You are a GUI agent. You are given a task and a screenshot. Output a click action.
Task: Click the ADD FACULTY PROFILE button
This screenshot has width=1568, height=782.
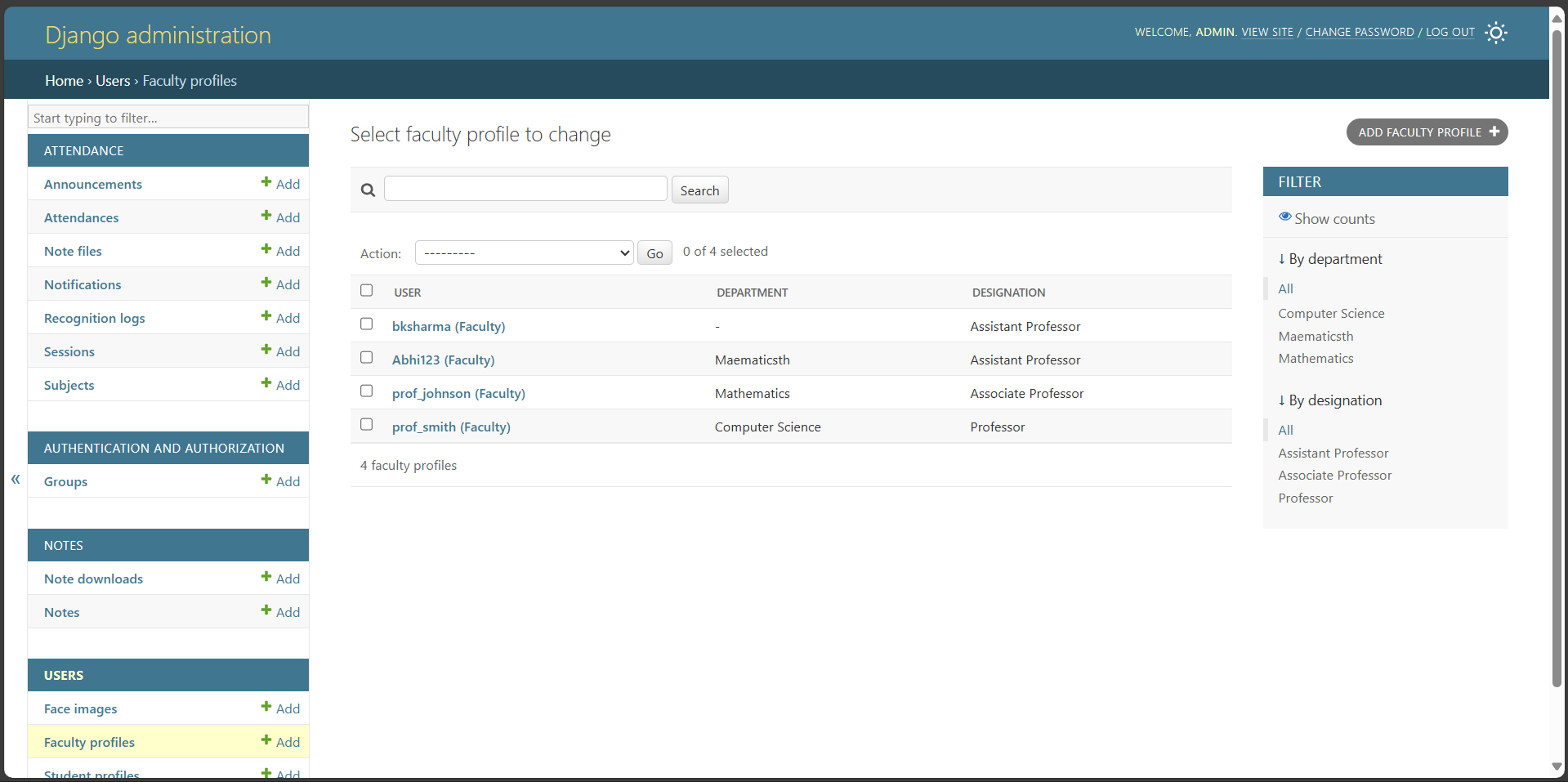coord(1426,132)
